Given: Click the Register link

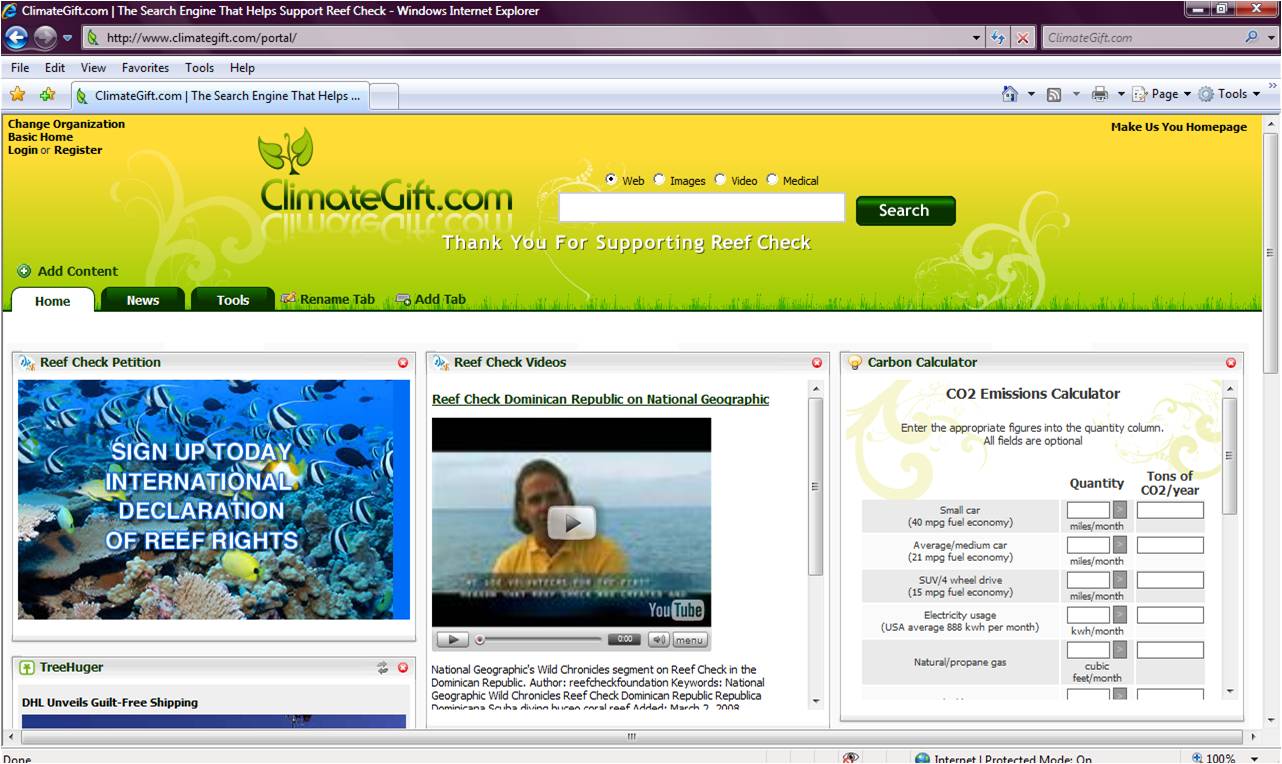Looking at the screenshot, I should tap(78, 150).
